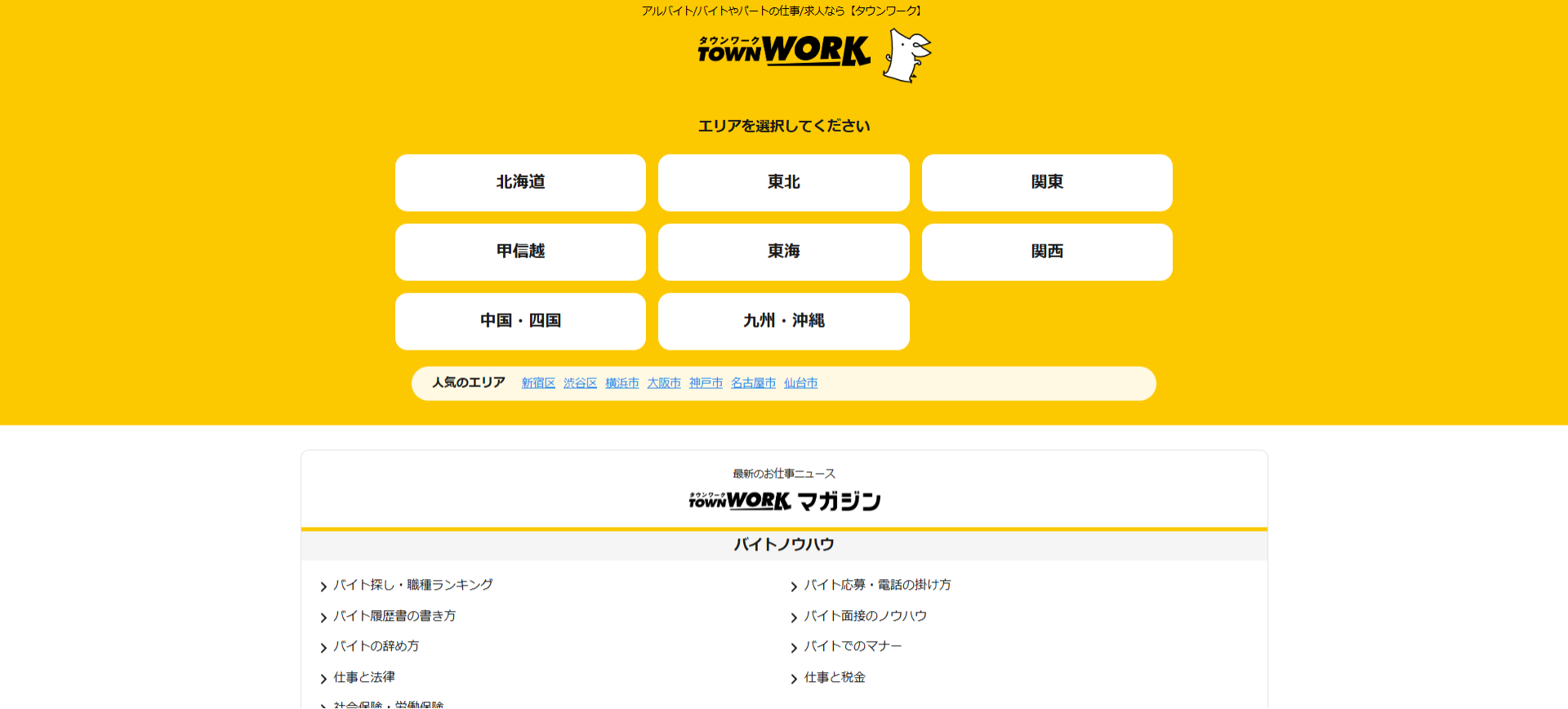Select the 東海 area button

point(784,252)
